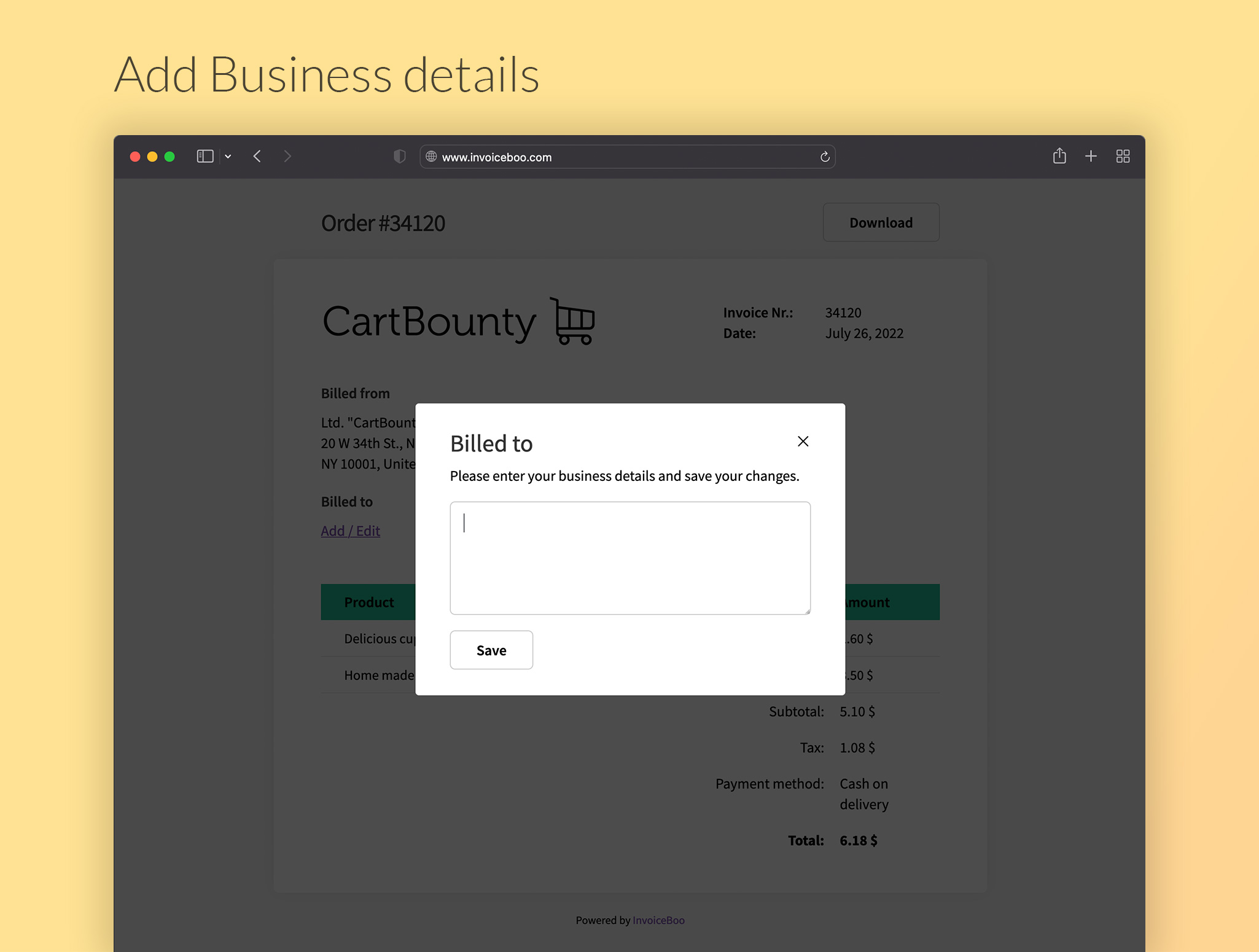This screenshot has width=1259, height=952.
Task: Click the browser new tab plus icon
Action: (1091, 156)
